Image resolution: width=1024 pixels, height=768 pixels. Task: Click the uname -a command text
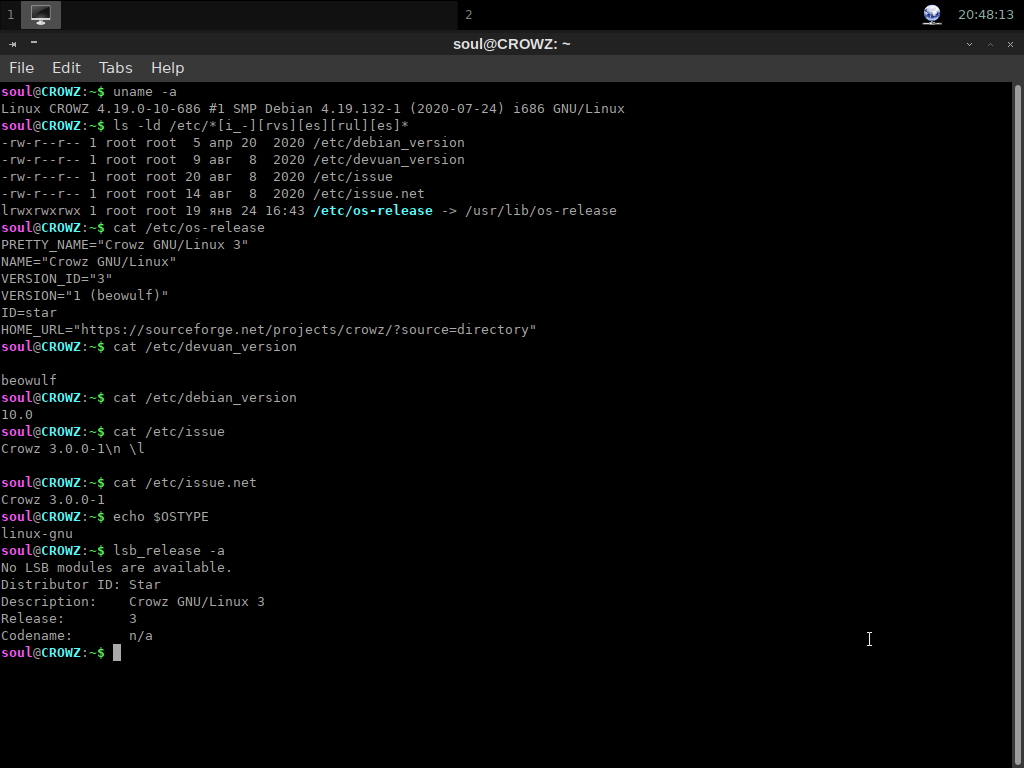(x=145, y=92)
